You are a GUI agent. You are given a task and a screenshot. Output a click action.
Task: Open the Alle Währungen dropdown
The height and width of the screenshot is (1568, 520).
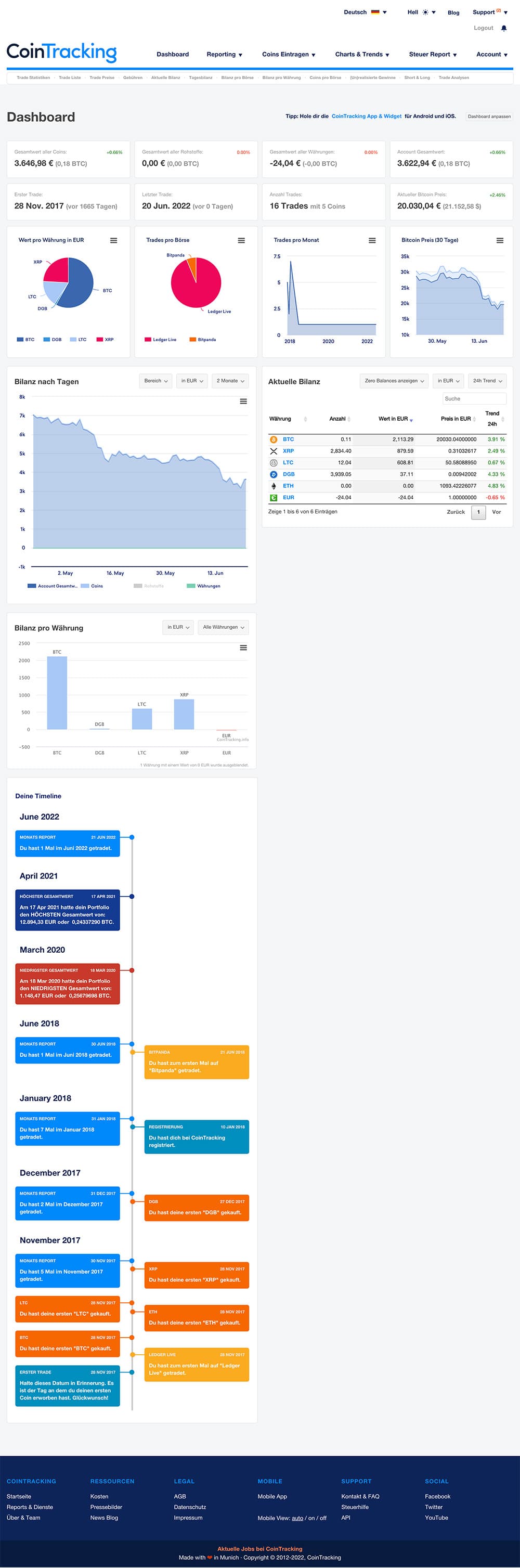[223, 628]
